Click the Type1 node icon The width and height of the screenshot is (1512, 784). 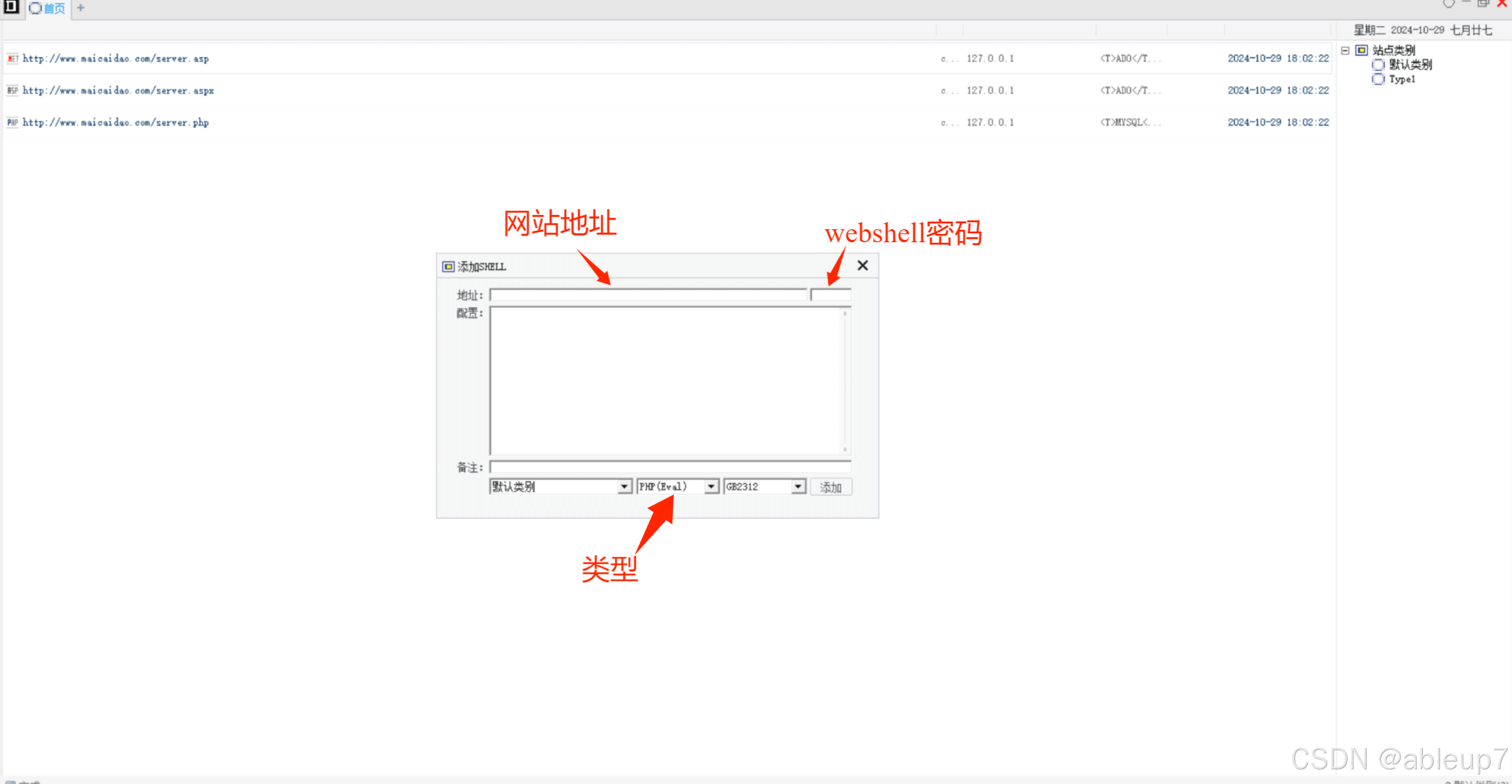tap(1378, 79)
